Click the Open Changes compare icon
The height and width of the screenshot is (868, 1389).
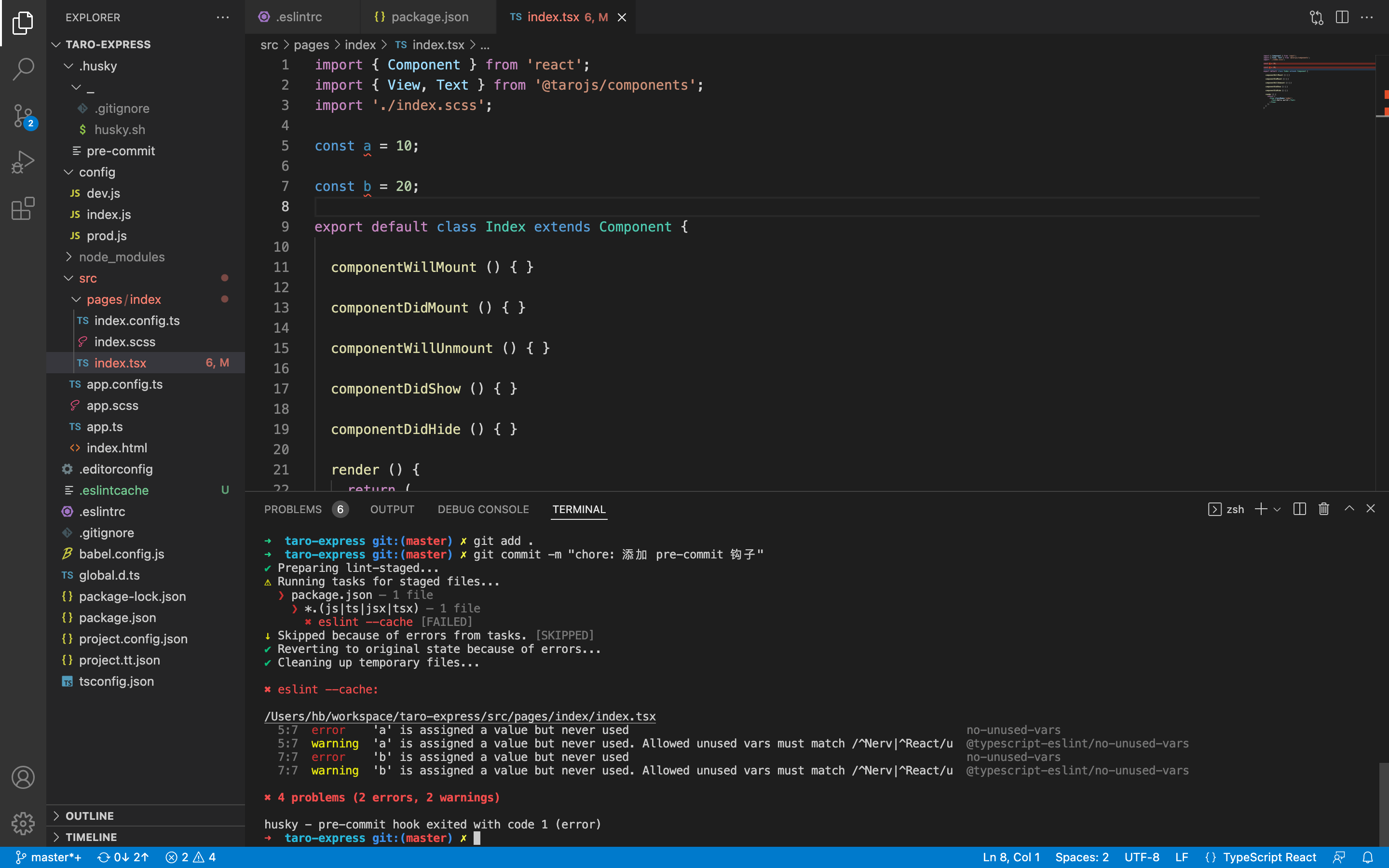click(1317, 17)
